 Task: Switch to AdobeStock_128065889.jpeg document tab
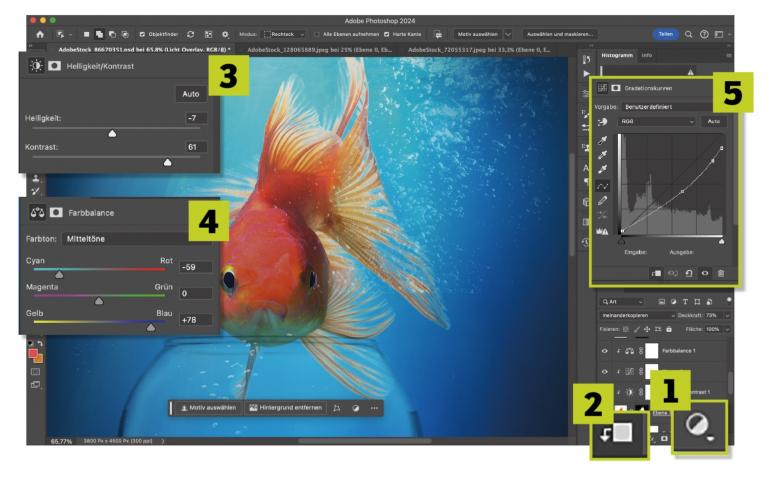coord(319,50)
